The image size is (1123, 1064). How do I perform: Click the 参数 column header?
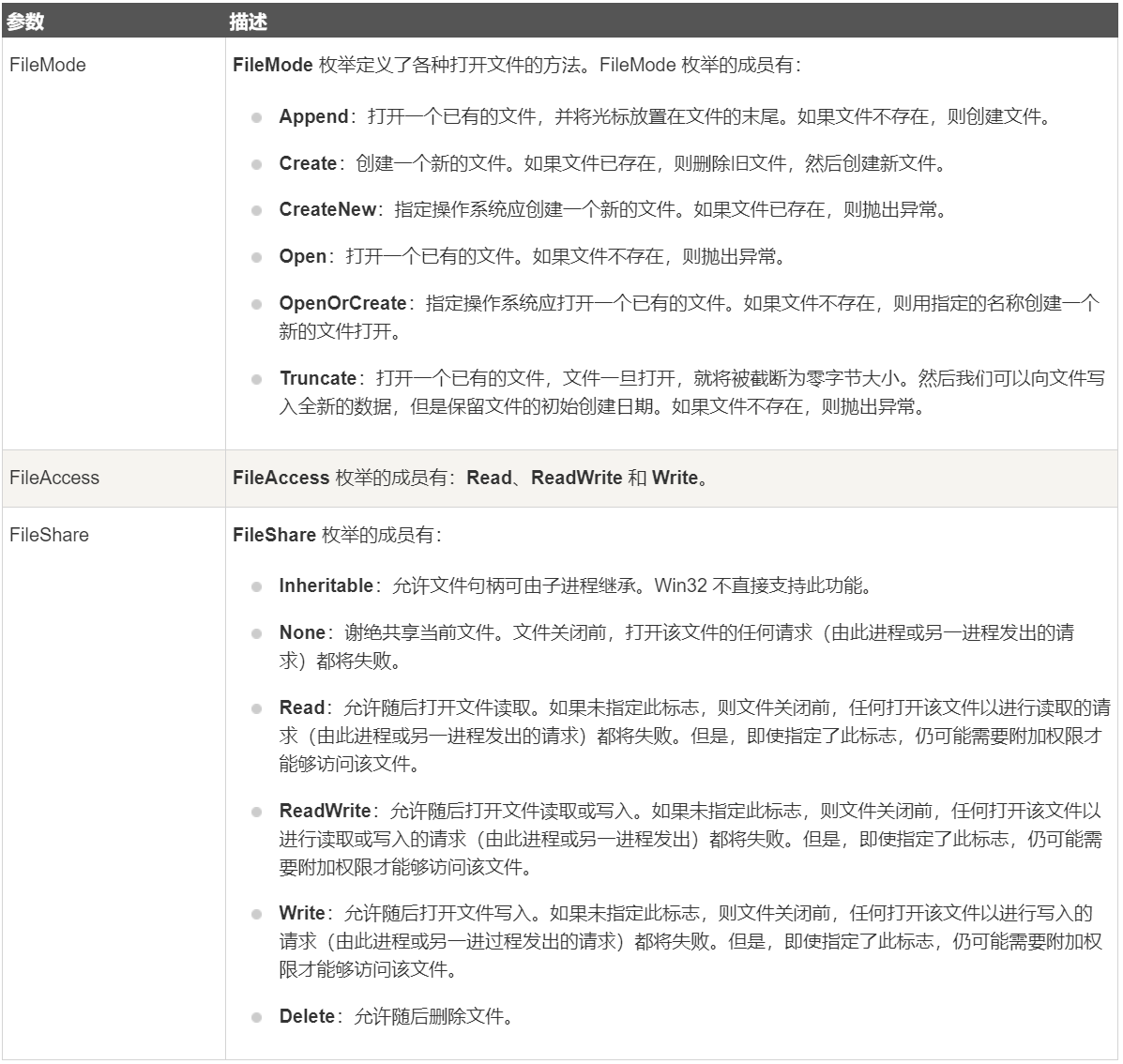pos(26,23)
